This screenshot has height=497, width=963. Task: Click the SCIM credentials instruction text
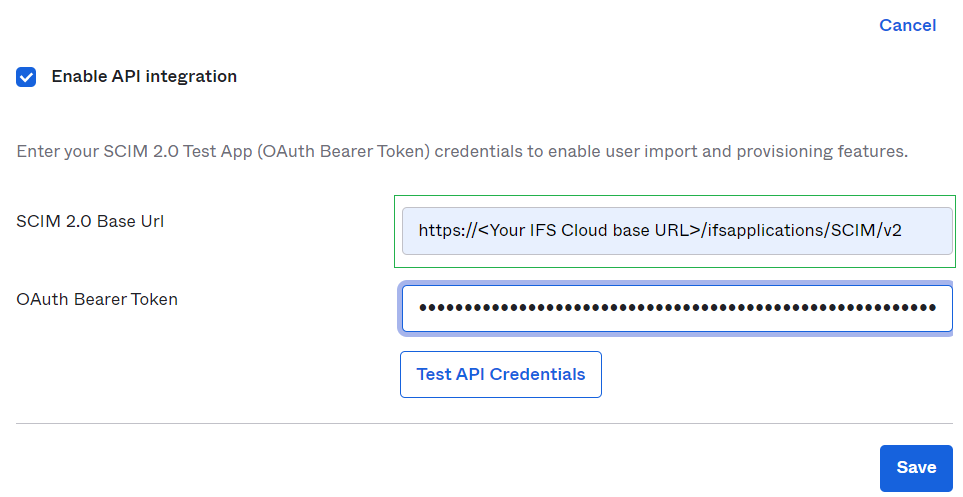(x=461, y=152)
